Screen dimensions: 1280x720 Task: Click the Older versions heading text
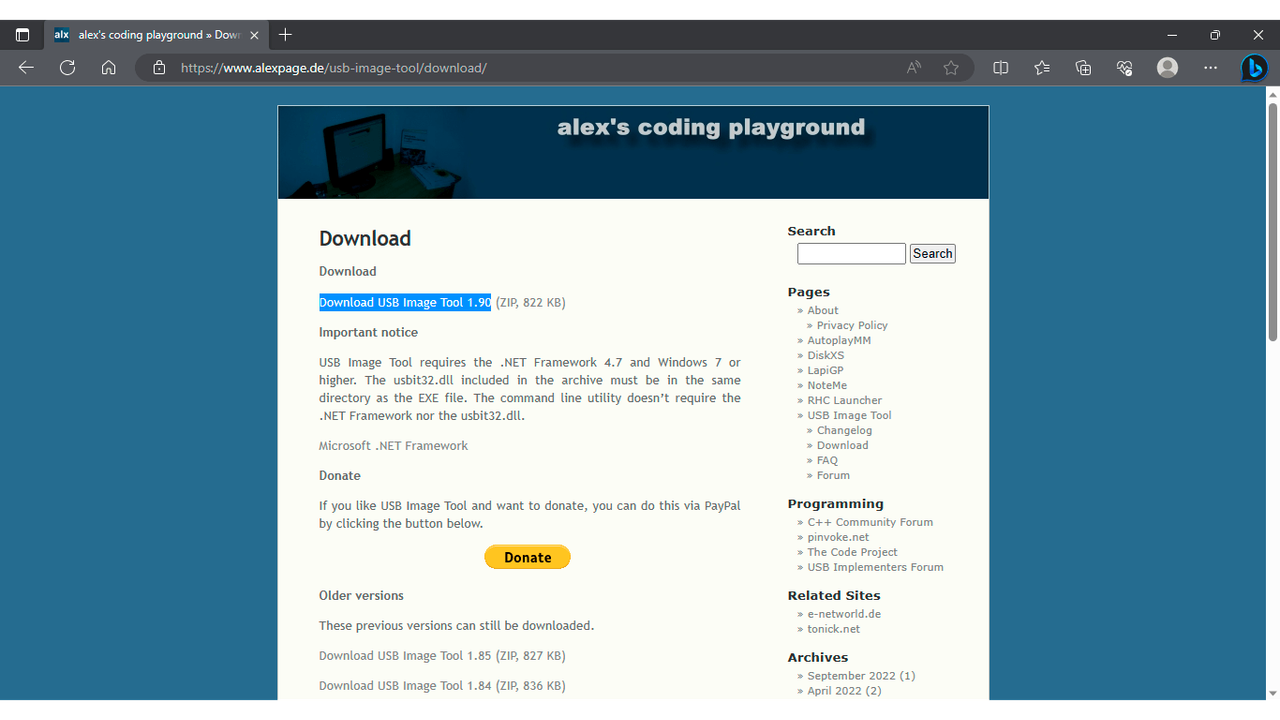click(361, 596)
